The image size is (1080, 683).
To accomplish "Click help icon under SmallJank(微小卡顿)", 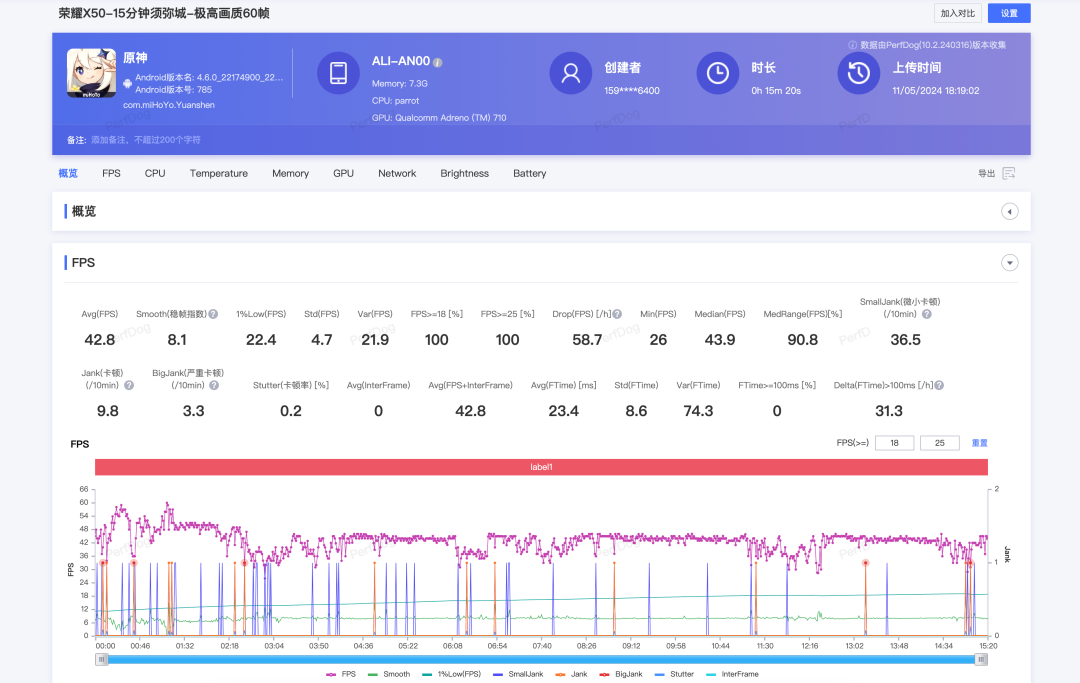I will tap(926, 314).
